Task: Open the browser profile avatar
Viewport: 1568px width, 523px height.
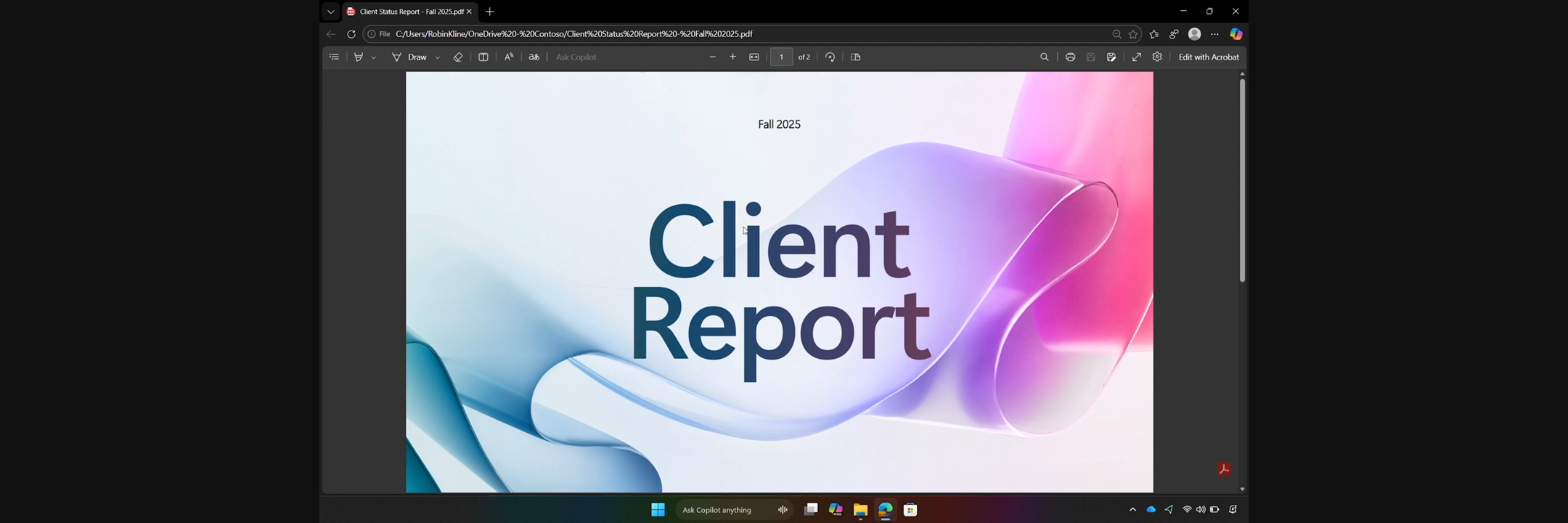Action: (x=1194, y=34)
